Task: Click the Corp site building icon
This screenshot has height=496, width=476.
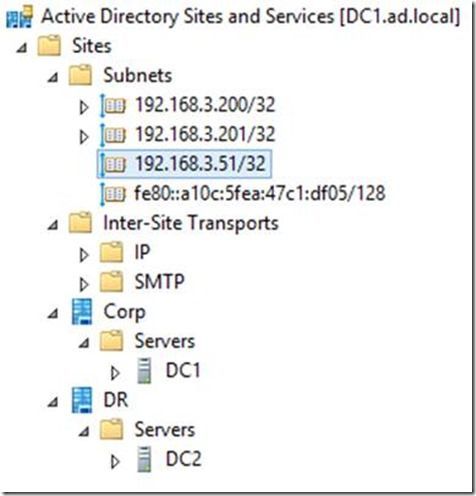Action: coord(82,312)
